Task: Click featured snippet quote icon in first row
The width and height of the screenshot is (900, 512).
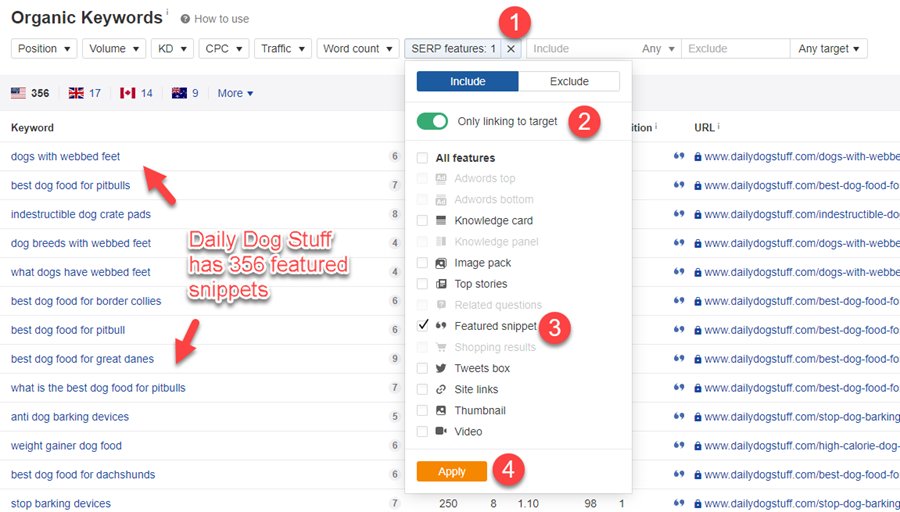Action: pyautogui.click(x=679, y=156)
